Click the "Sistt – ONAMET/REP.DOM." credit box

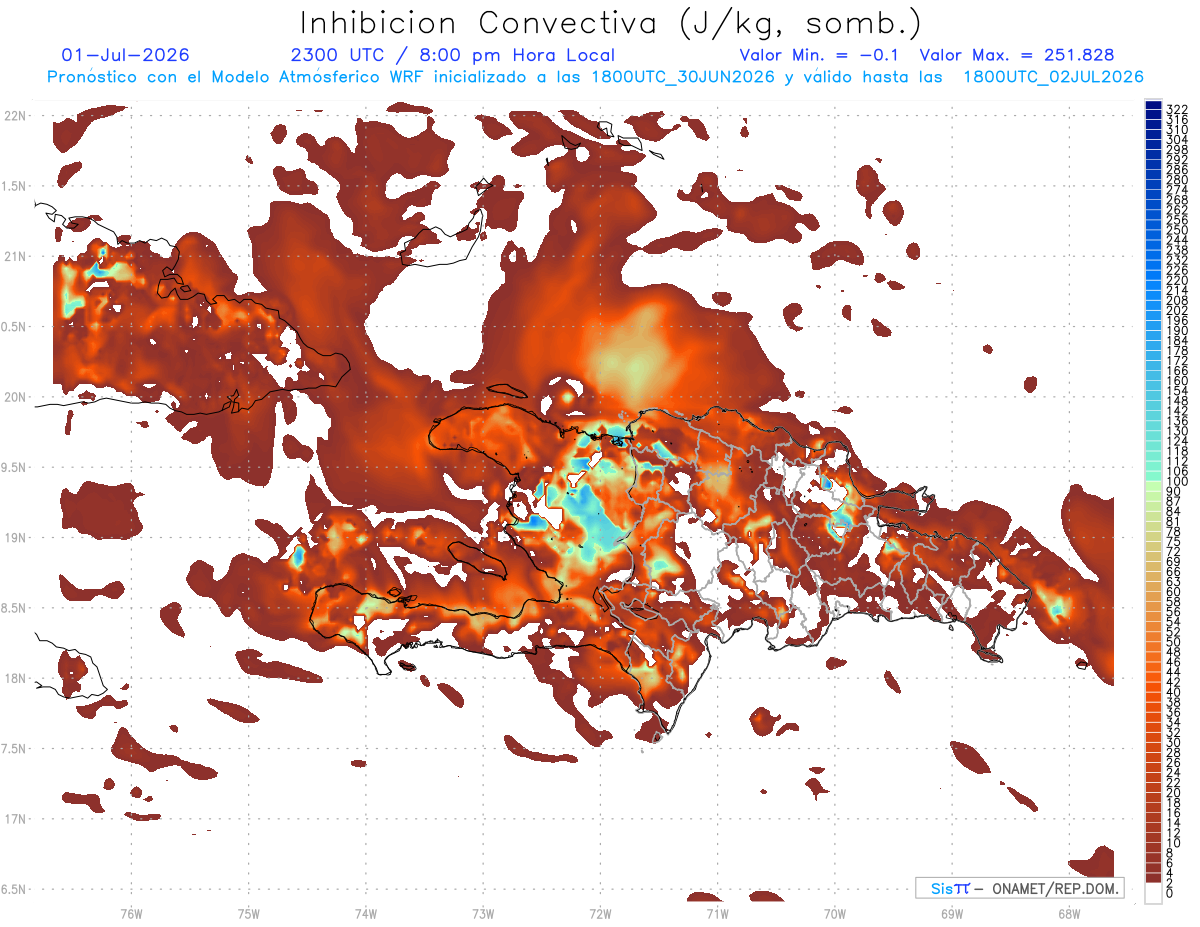(x=1020, y=888)
